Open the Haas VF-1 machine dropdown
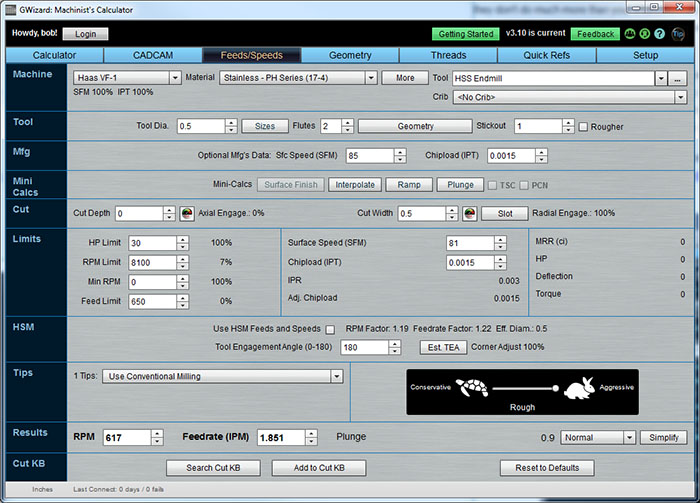This screenshot has height=503, width=700. 127,78
